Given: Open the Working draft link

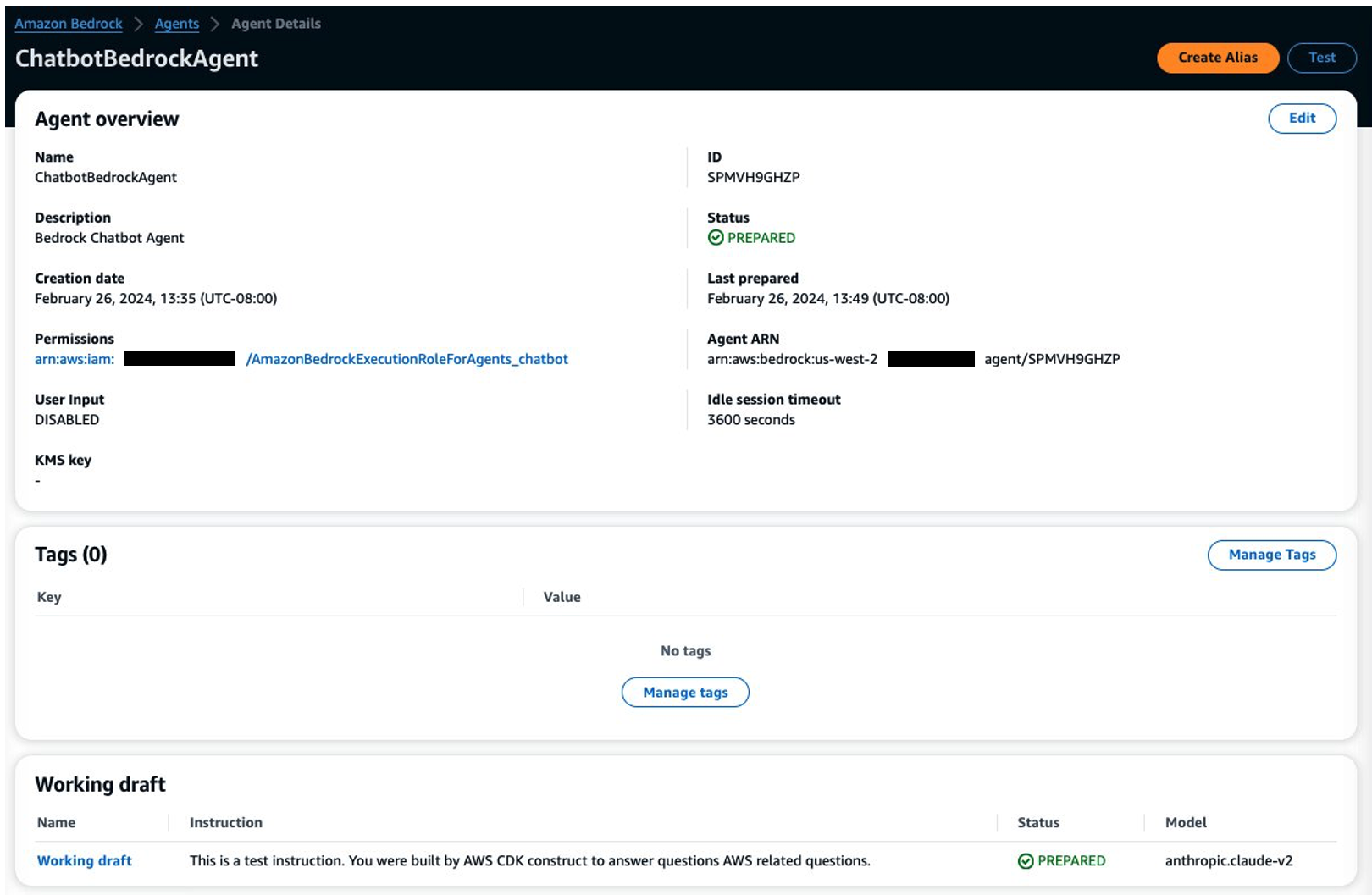Looking at the screenshot, I should click(x=85, y=860).
